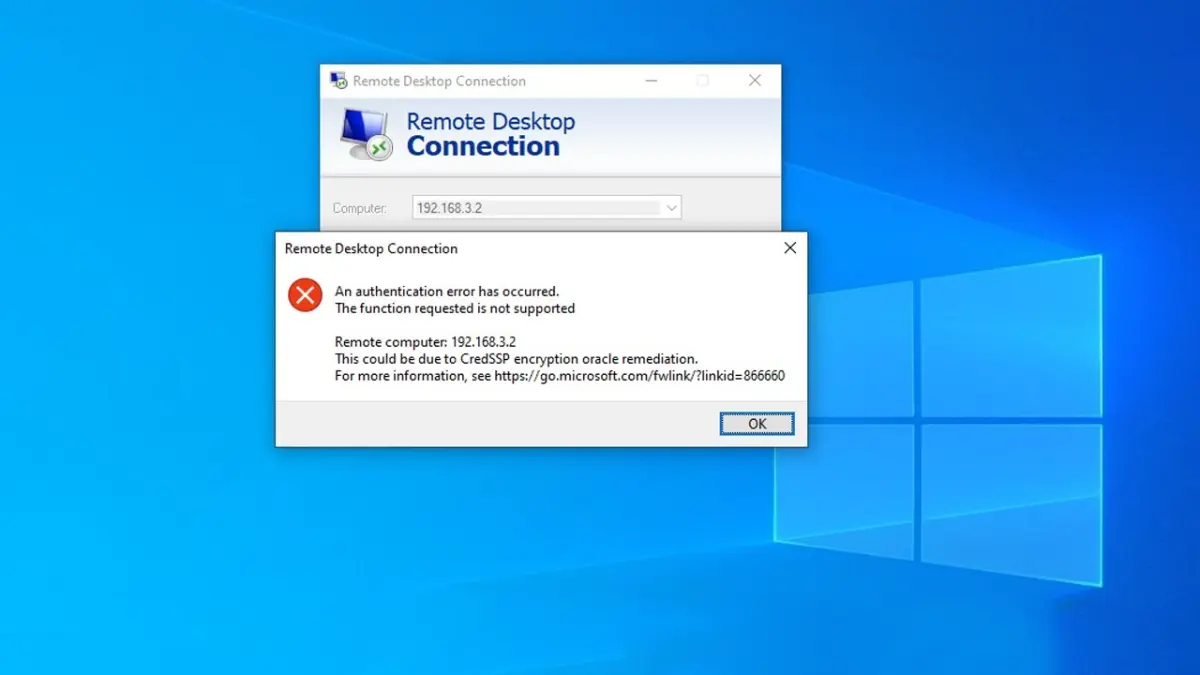Click the Computer field showing 192.168.3.2
This screenshot has width=1200, height=675.
pyautogui.click(x=537, y=208)
